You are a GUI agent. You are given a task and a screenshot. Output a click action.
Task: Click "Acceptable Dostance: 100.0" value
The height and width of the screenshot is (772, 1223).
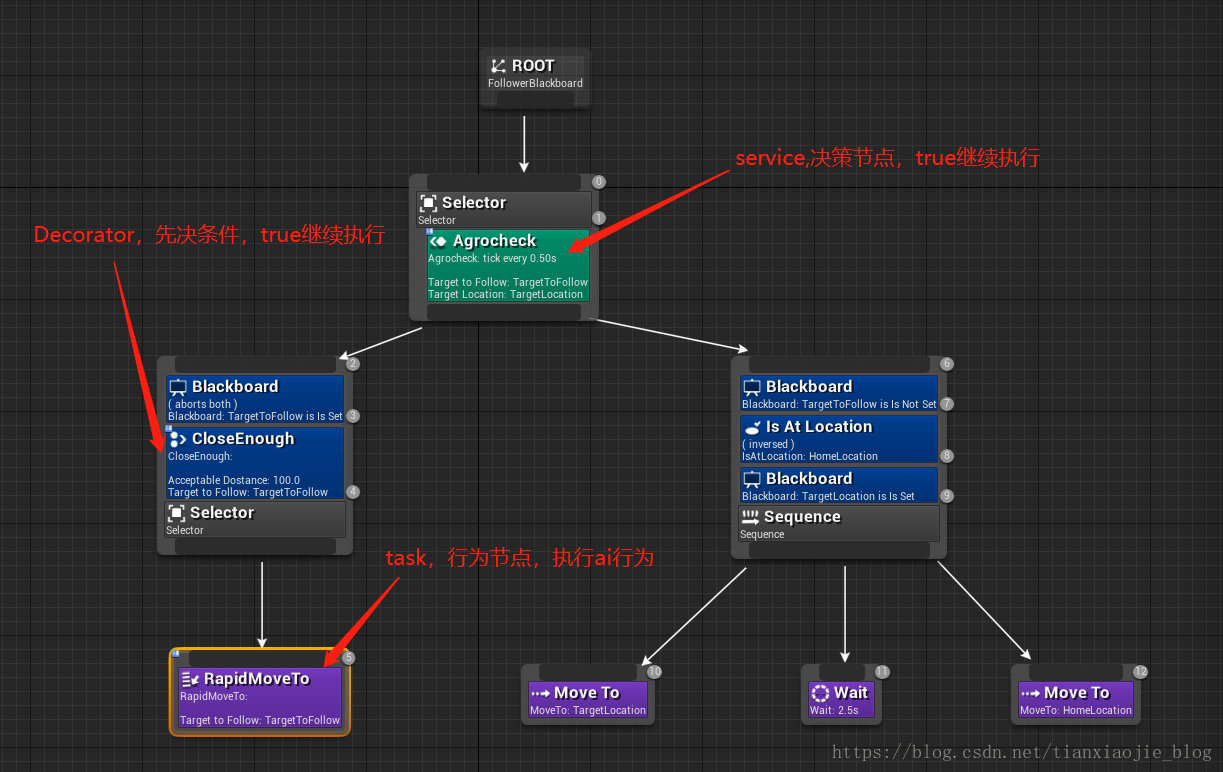point(234,480)
